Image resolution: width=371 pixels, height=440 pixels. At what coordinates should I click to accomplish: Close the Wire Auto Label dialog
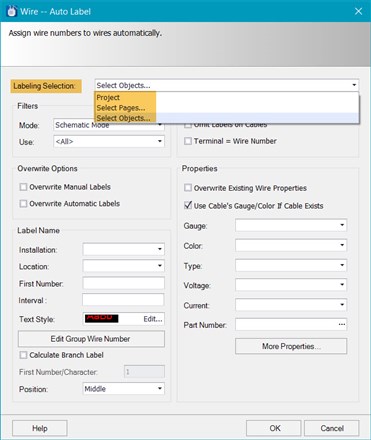[358, 11]
